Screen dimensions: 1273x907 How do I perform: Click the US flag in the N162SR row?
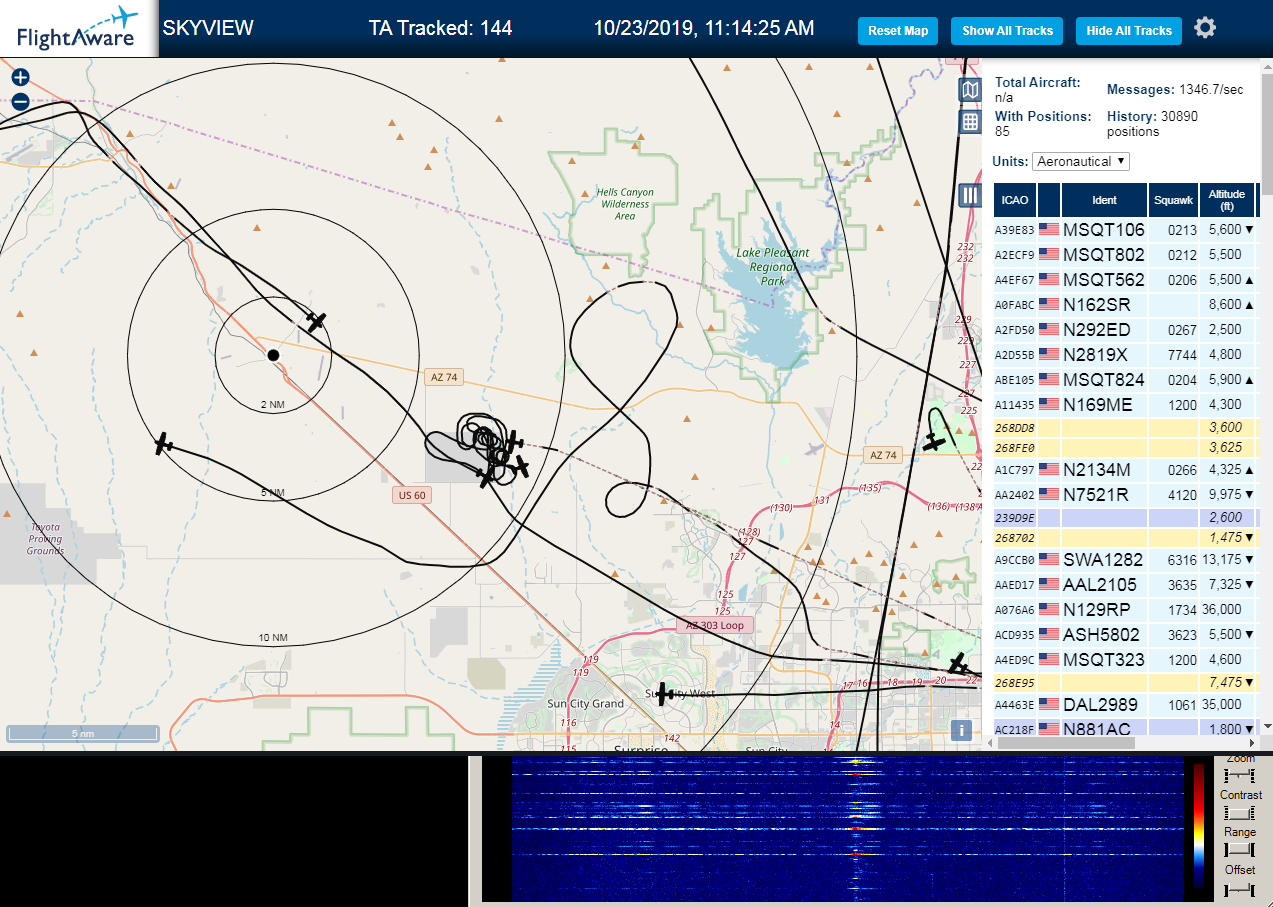tap(1049, 304)
